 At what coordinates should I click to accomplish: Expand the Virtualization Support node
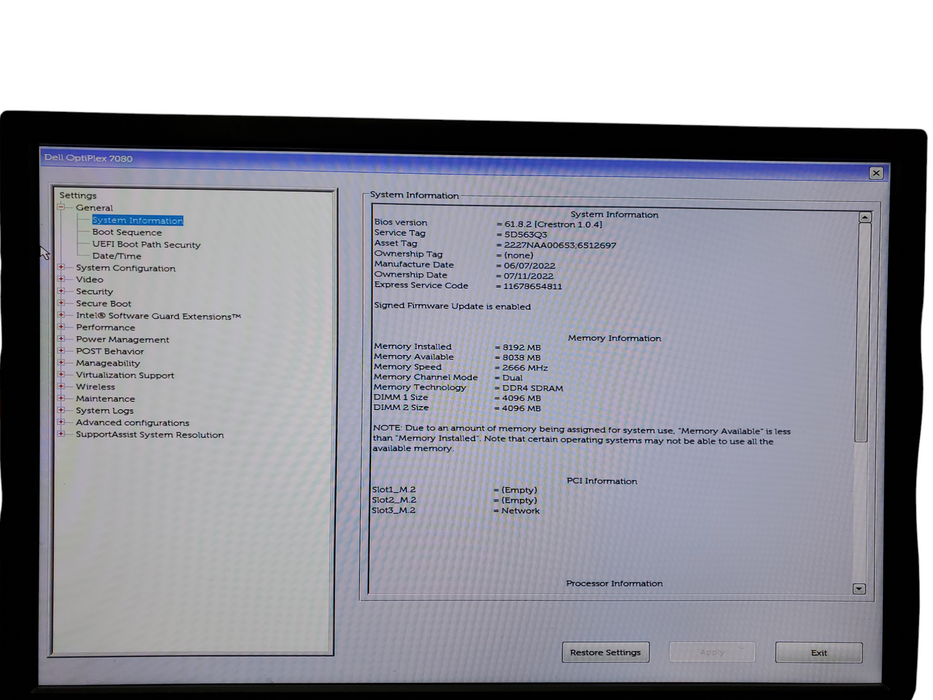[x=61, y=374]
